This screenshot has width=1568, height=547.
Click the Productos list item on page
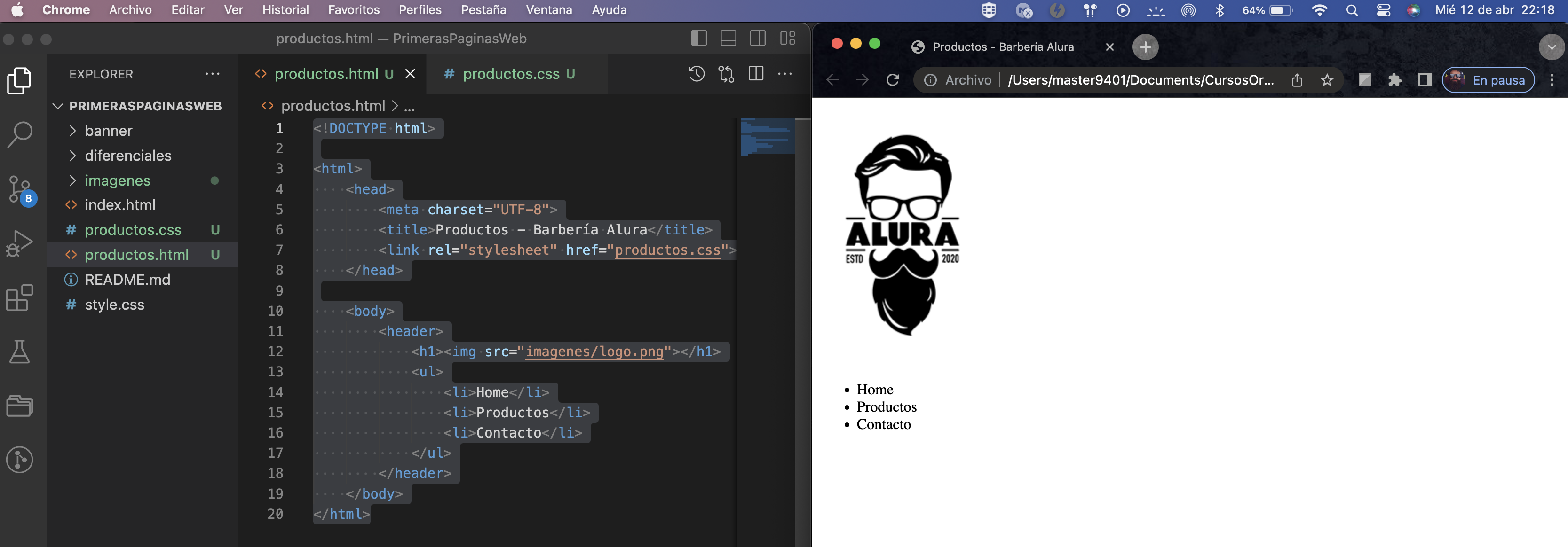(x=886, y=407)
